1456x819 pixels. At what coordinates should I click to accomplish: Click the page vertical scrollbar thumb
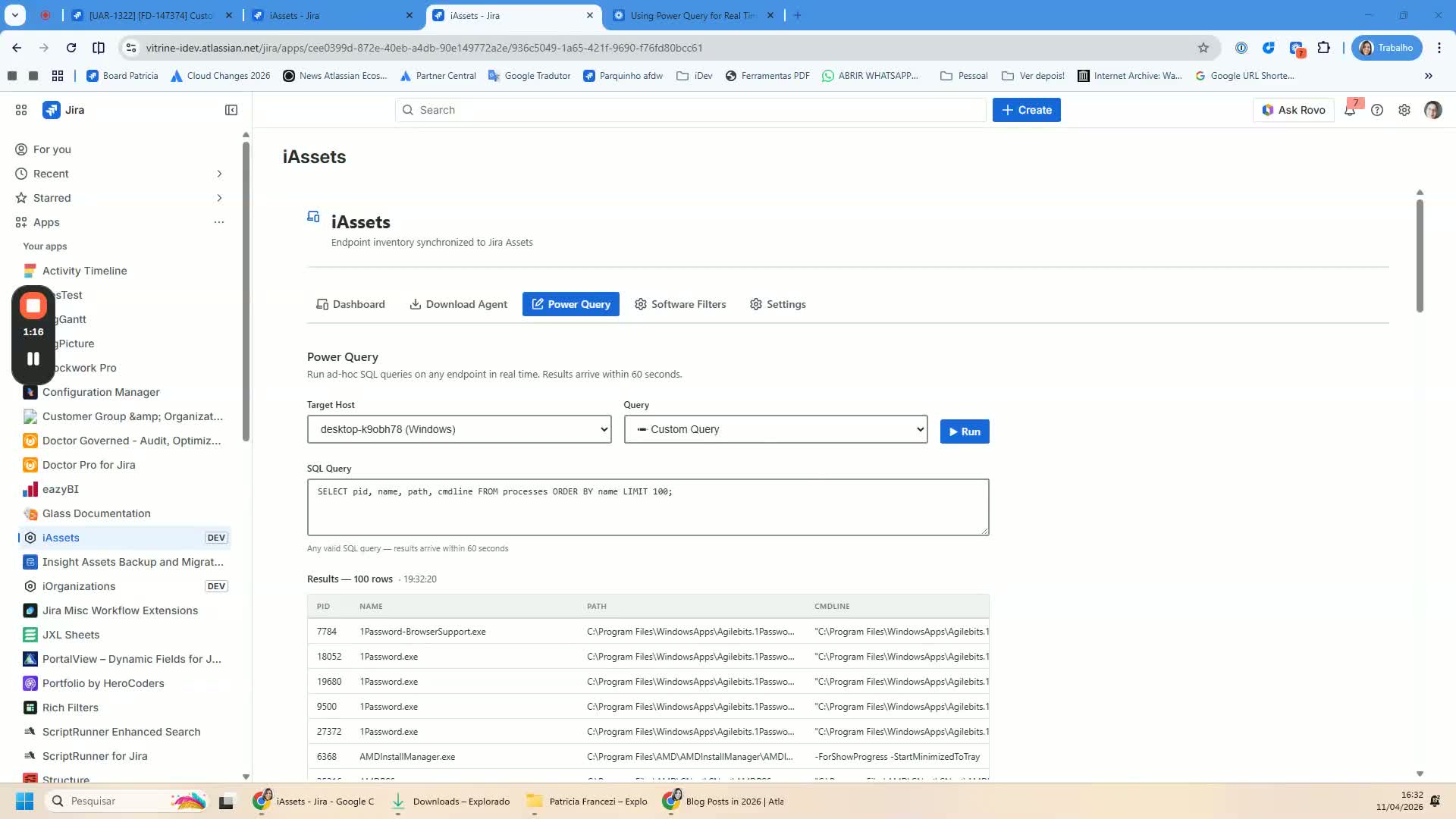(x=1420, y=256)
